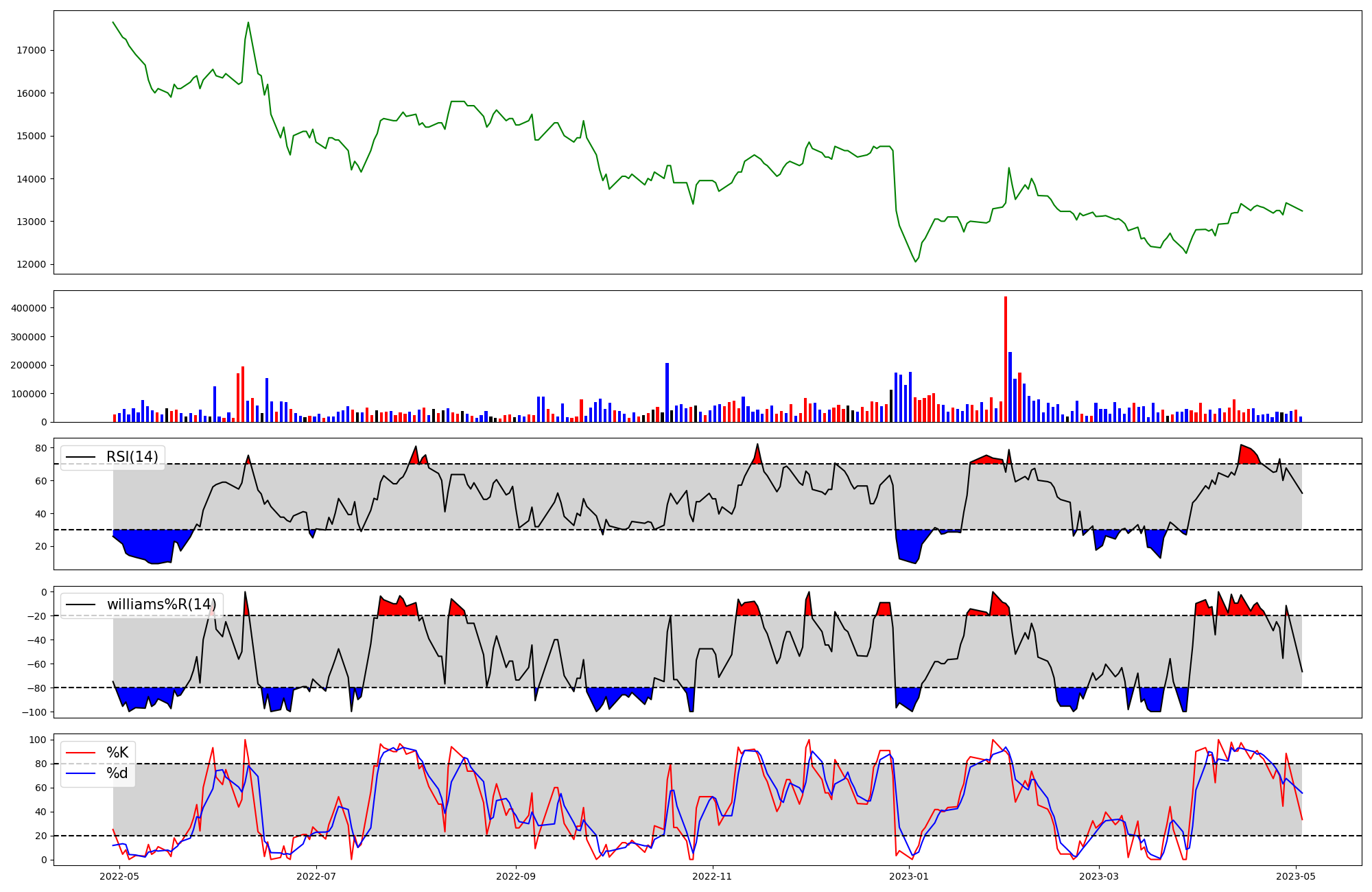Click the red %K legend line sample

point(79,753)
